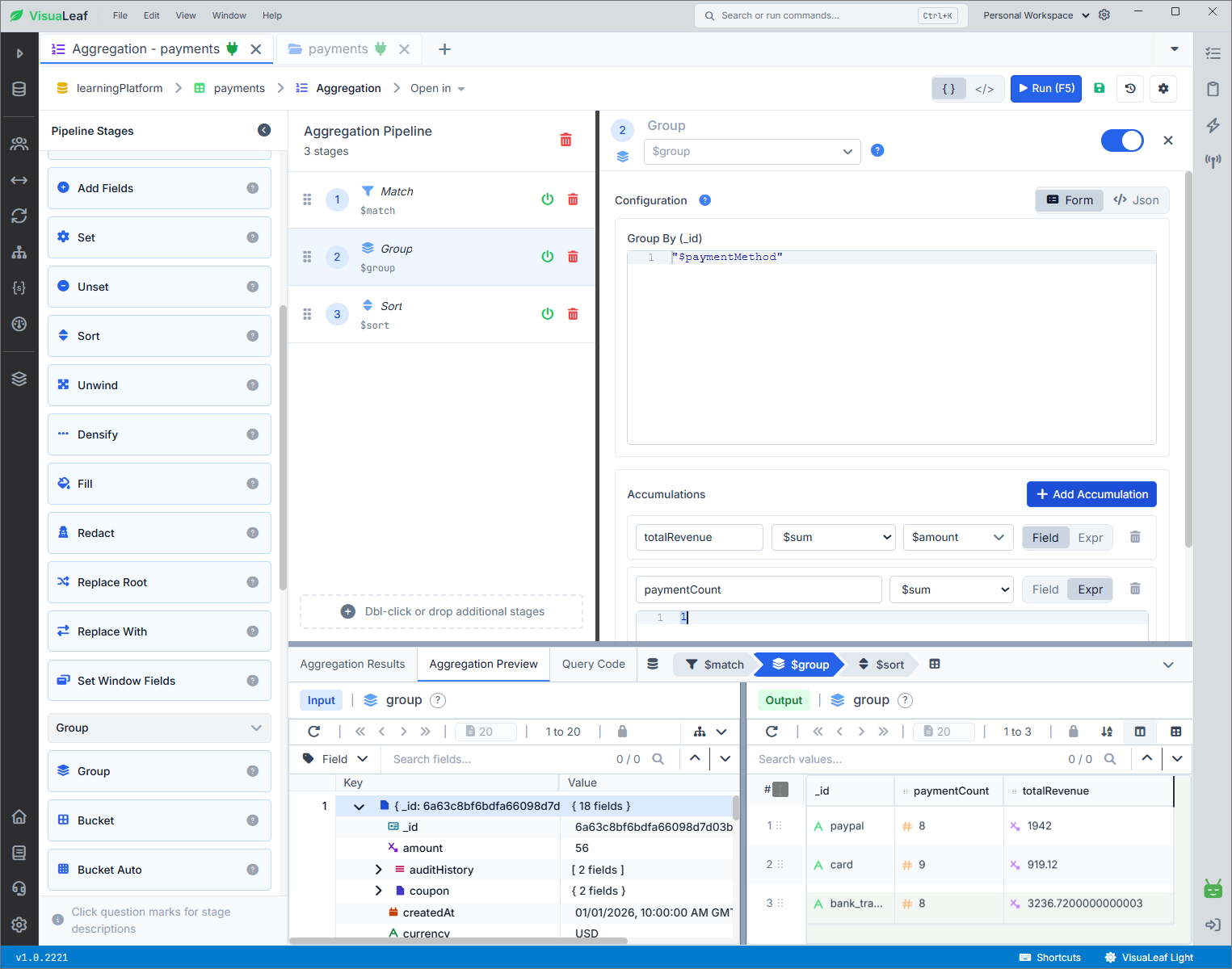Image resolution: width=1232 pixels, height=969 pixels.
Task: Add the Unwind stage from list
Action: coord(159,385)
